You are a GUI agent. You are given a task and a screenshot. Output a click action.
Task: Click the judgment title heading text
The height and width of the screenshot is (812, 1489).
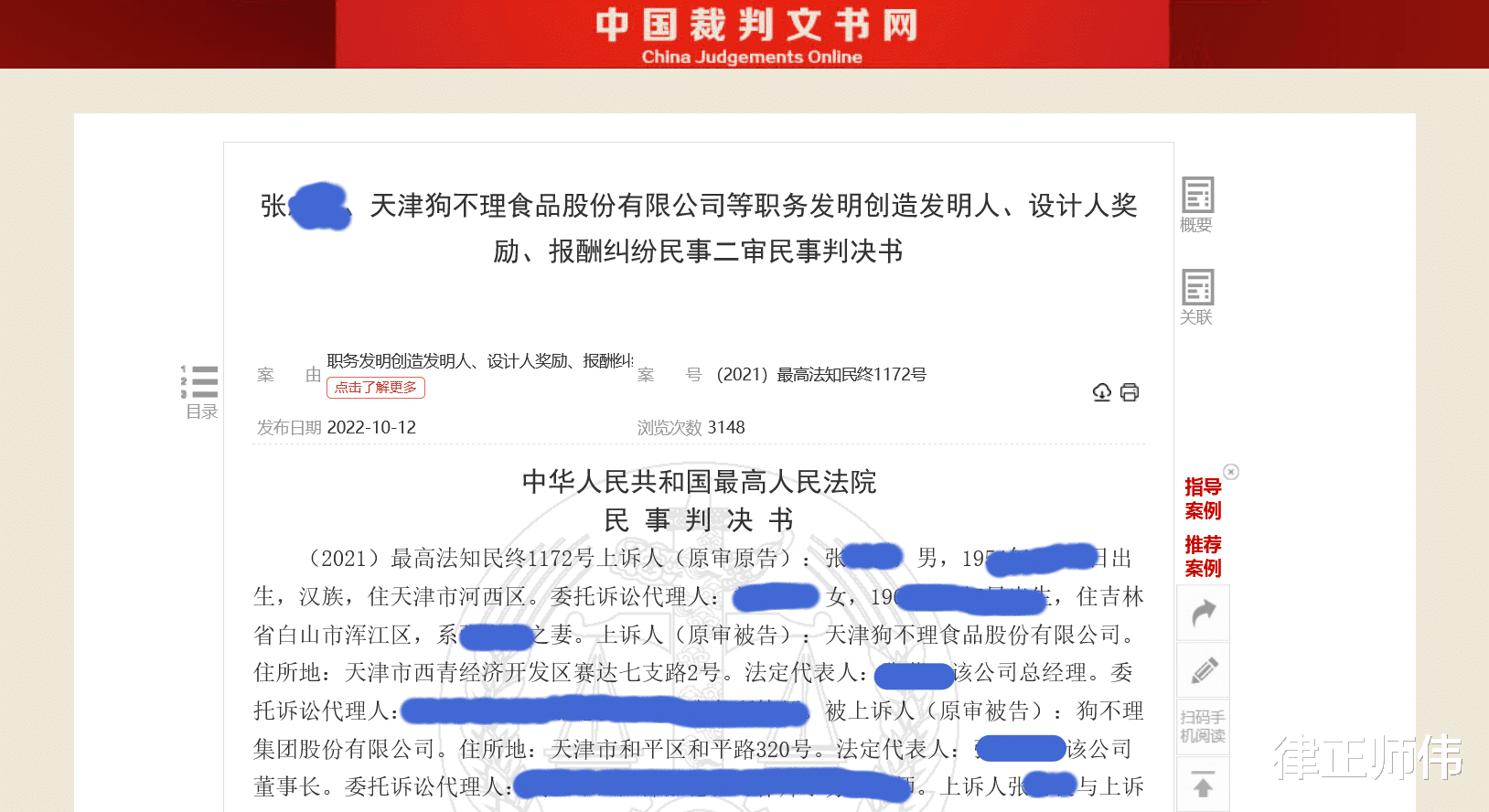point(699,228)
